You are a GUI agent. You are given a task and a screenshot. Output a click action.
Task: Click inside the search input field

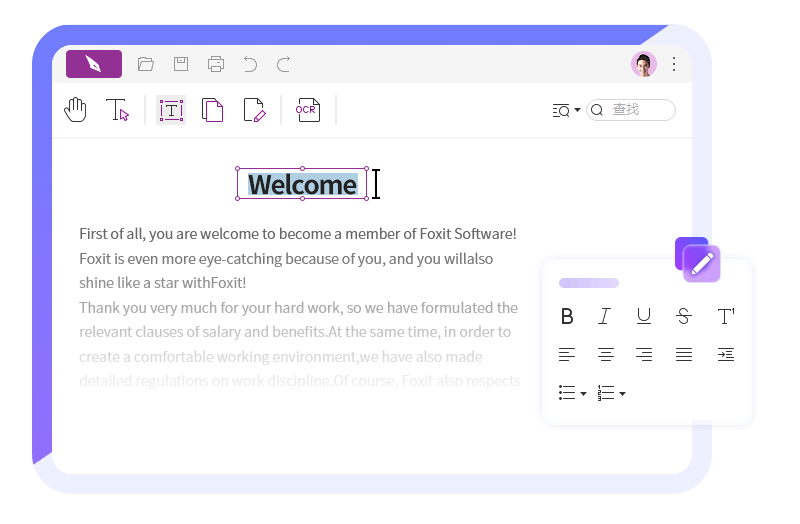pos(640,110)
